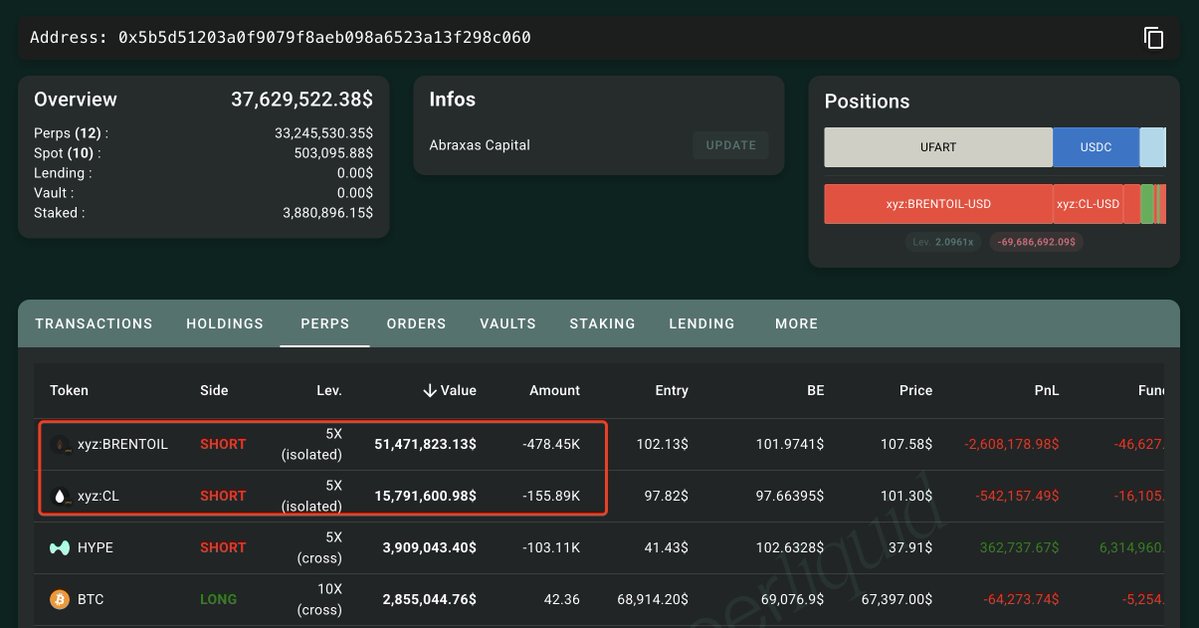1199x628 pixels.
Task: Click the HYPE token logo icon
Action: [60, 548]
